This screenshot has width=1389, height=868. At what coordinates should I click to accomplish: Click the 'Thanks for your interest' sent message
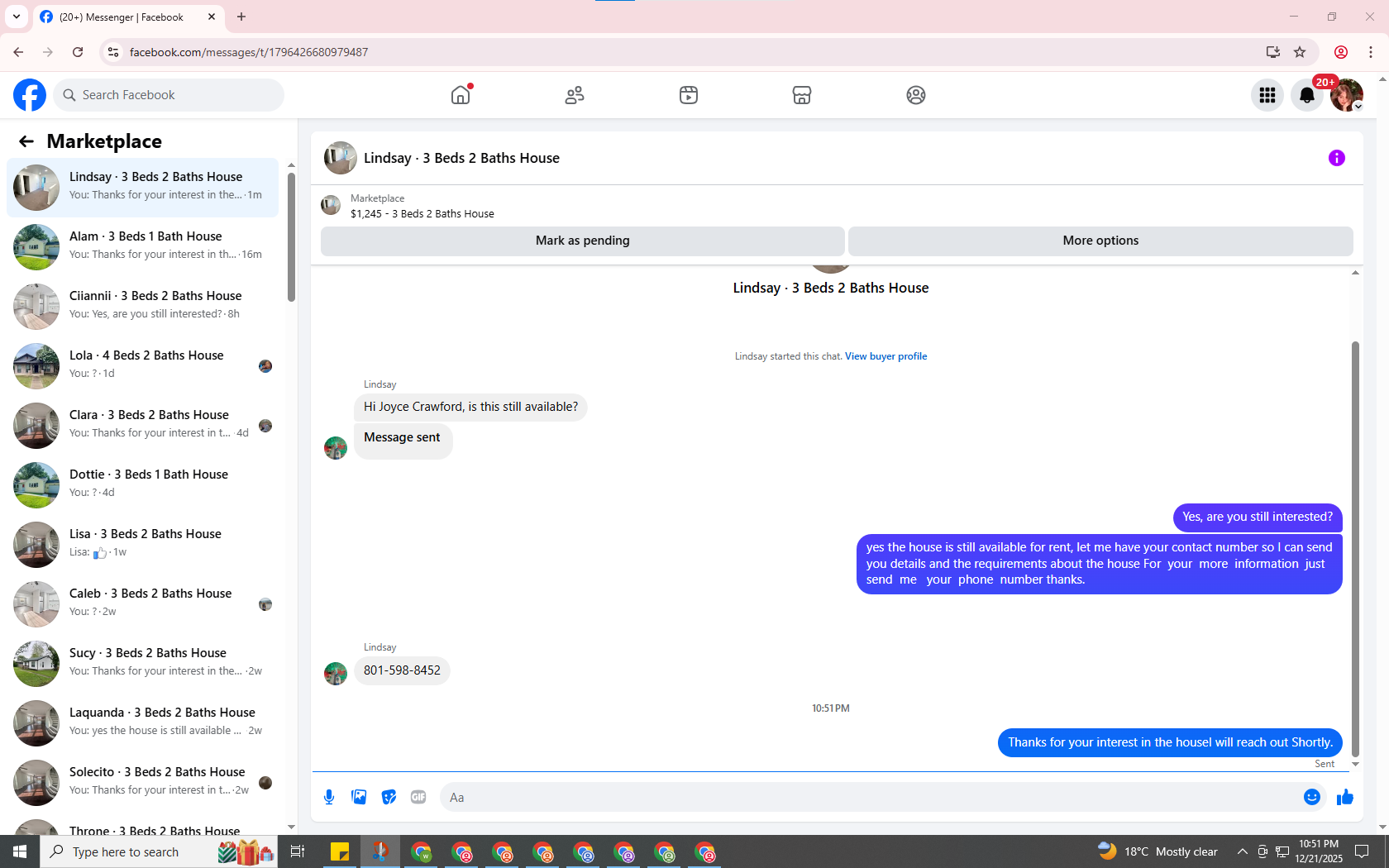click(x=1170, y=742)
